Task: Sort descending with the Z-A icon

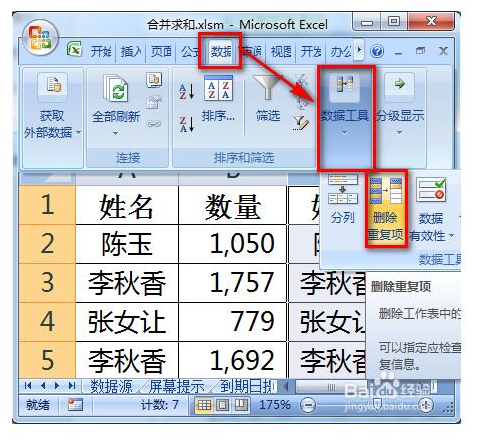Action: (x=186, y=124)
